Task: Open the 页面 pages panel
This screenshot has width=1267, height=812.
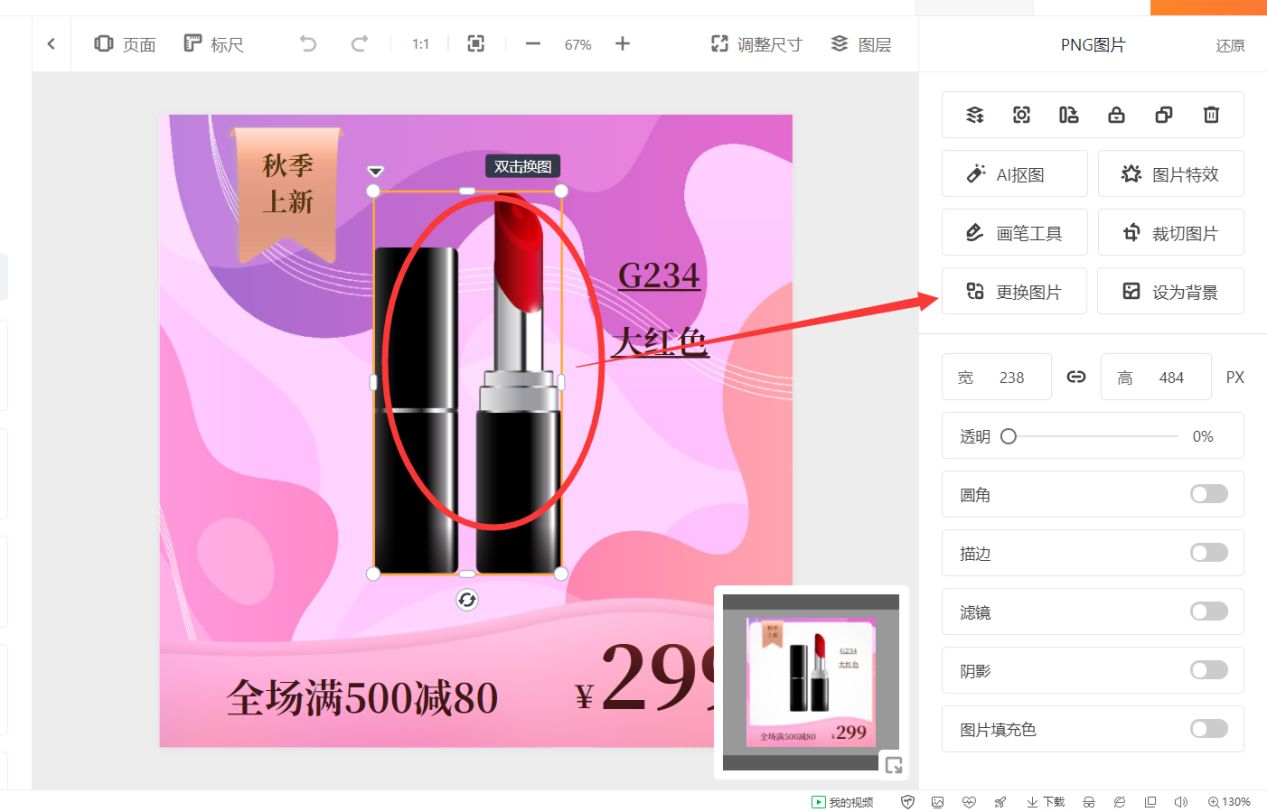Action: click(x=124, y=43)
